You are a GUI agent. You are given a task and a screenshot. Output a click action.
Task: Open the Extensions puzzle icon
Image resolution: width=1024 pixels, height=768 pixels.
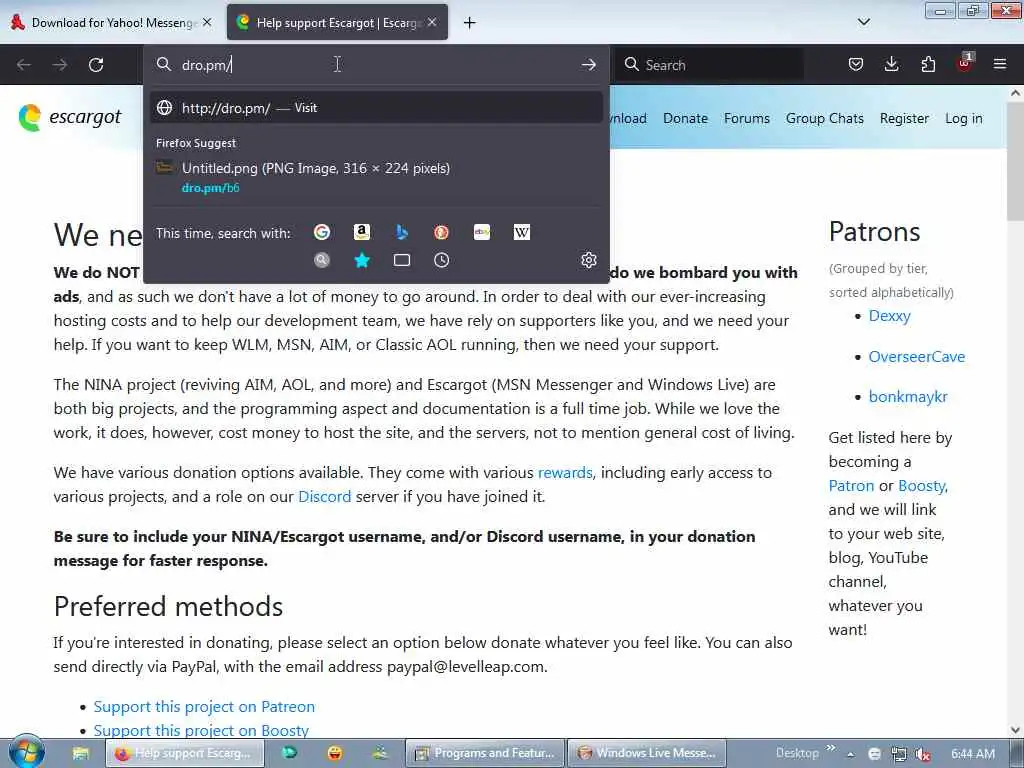[928, 65]
